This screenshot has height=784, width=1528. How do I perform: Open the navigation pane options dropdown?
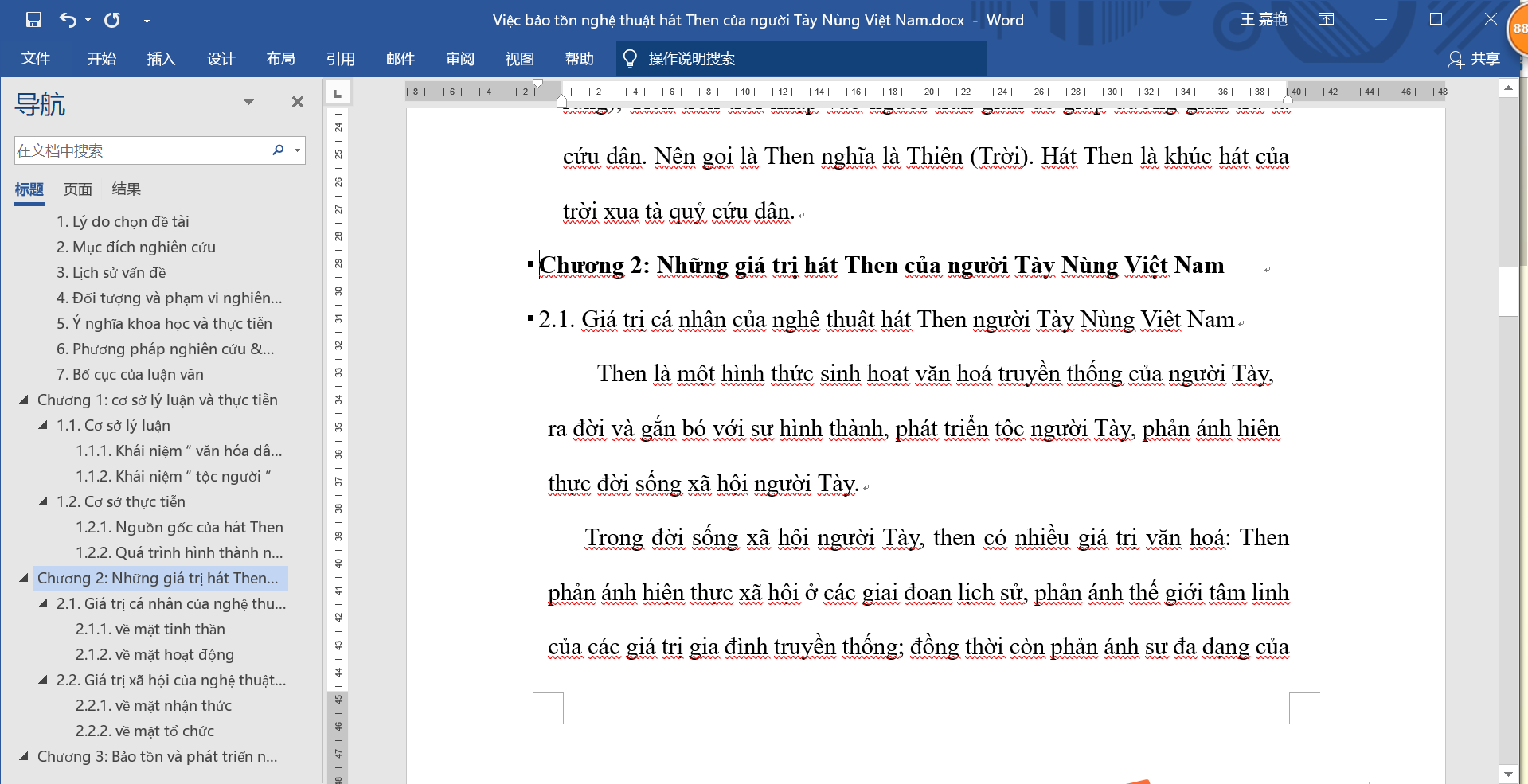pyautogui.click(x=248, y=102)
